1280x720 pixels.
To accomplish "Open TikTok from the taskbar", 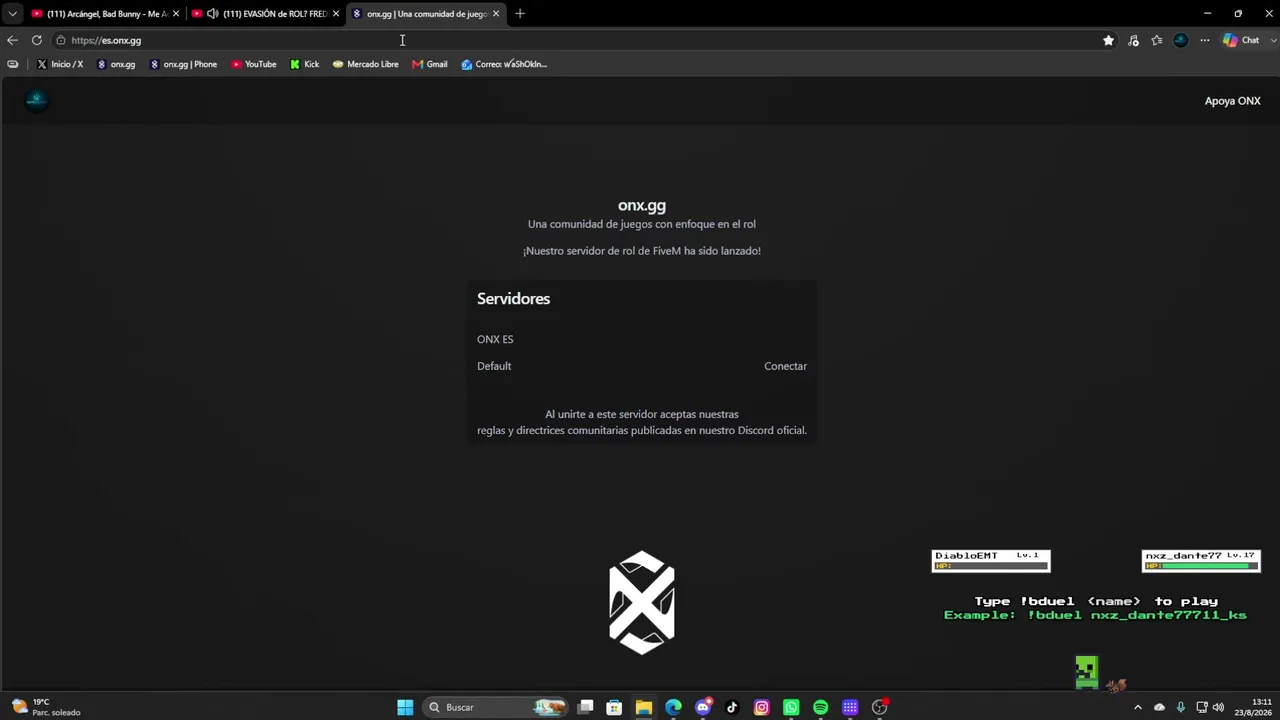I will (732, 707).
